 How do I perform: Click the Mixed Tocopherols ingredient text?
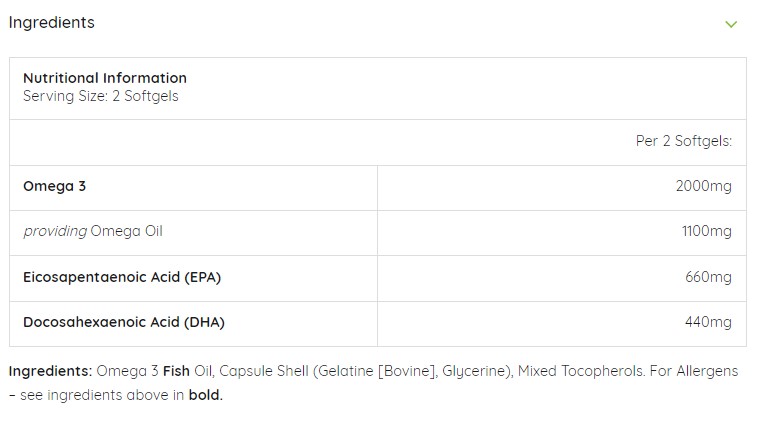582,371
